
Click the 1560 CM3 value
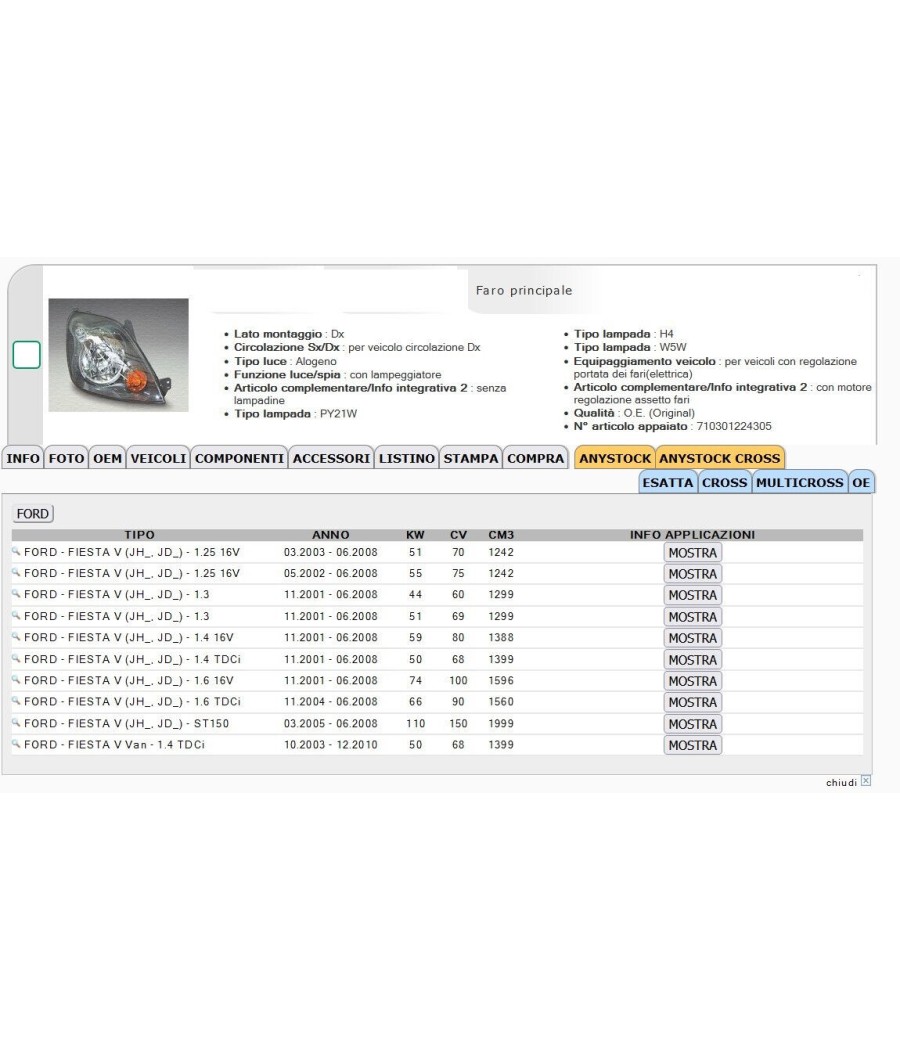(x=501, y=702)
